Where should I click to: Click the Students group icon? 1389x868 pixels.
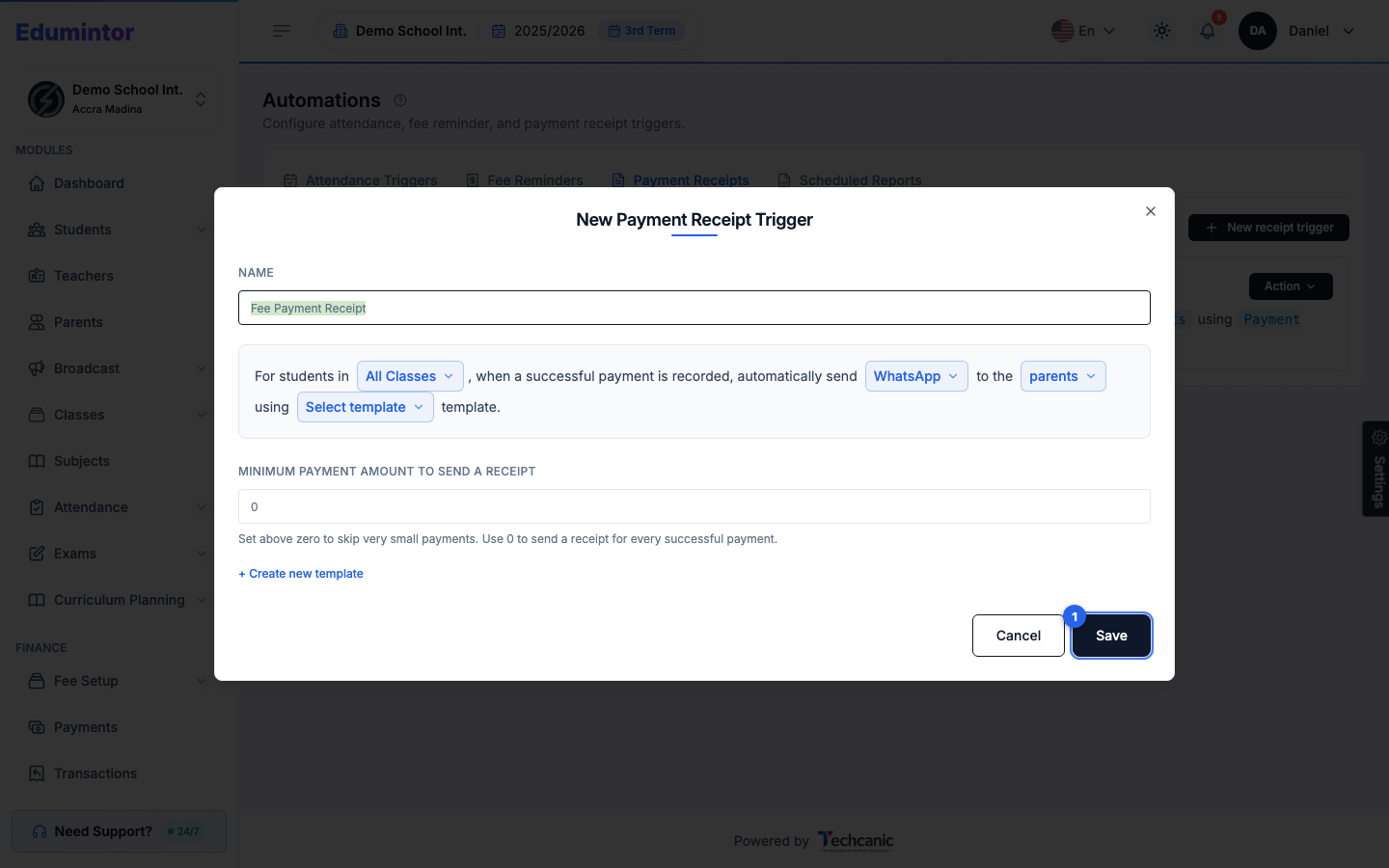(x=37, y=230)
